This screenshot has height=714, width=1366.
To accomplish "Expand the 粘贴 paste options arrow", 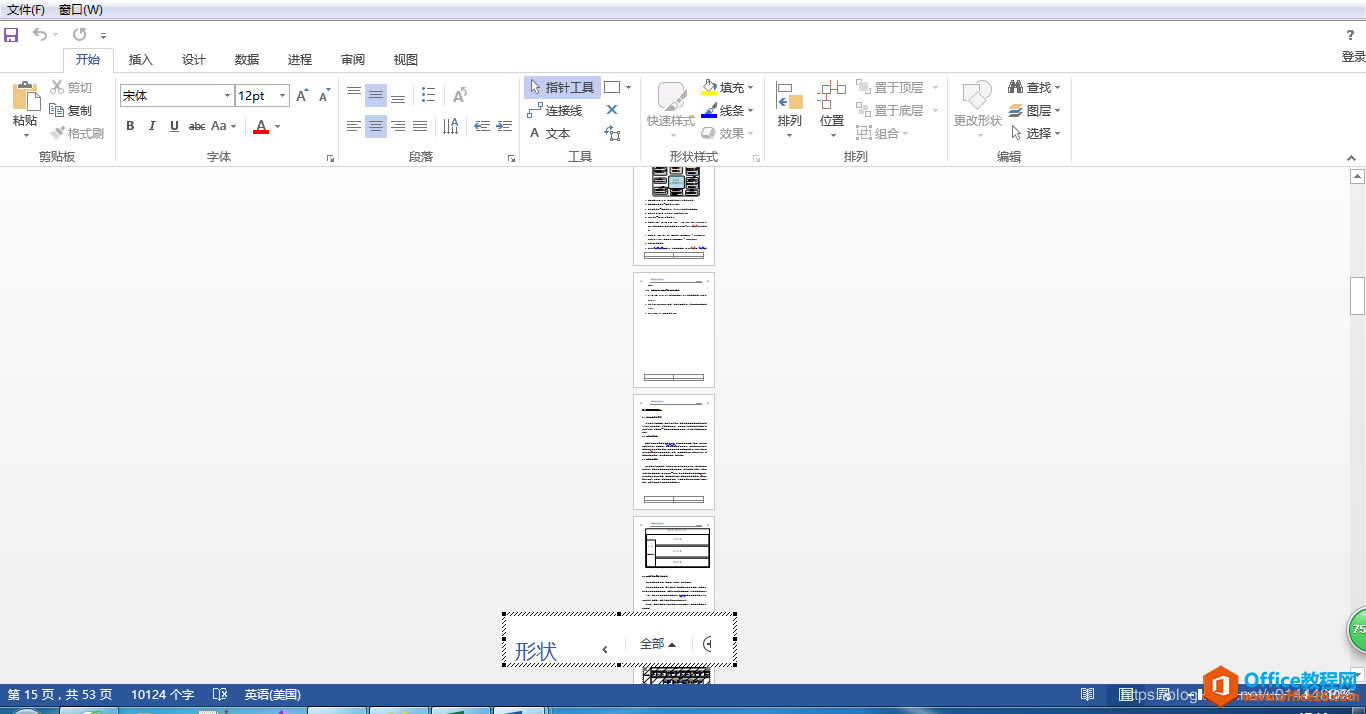I will point(25,135).
